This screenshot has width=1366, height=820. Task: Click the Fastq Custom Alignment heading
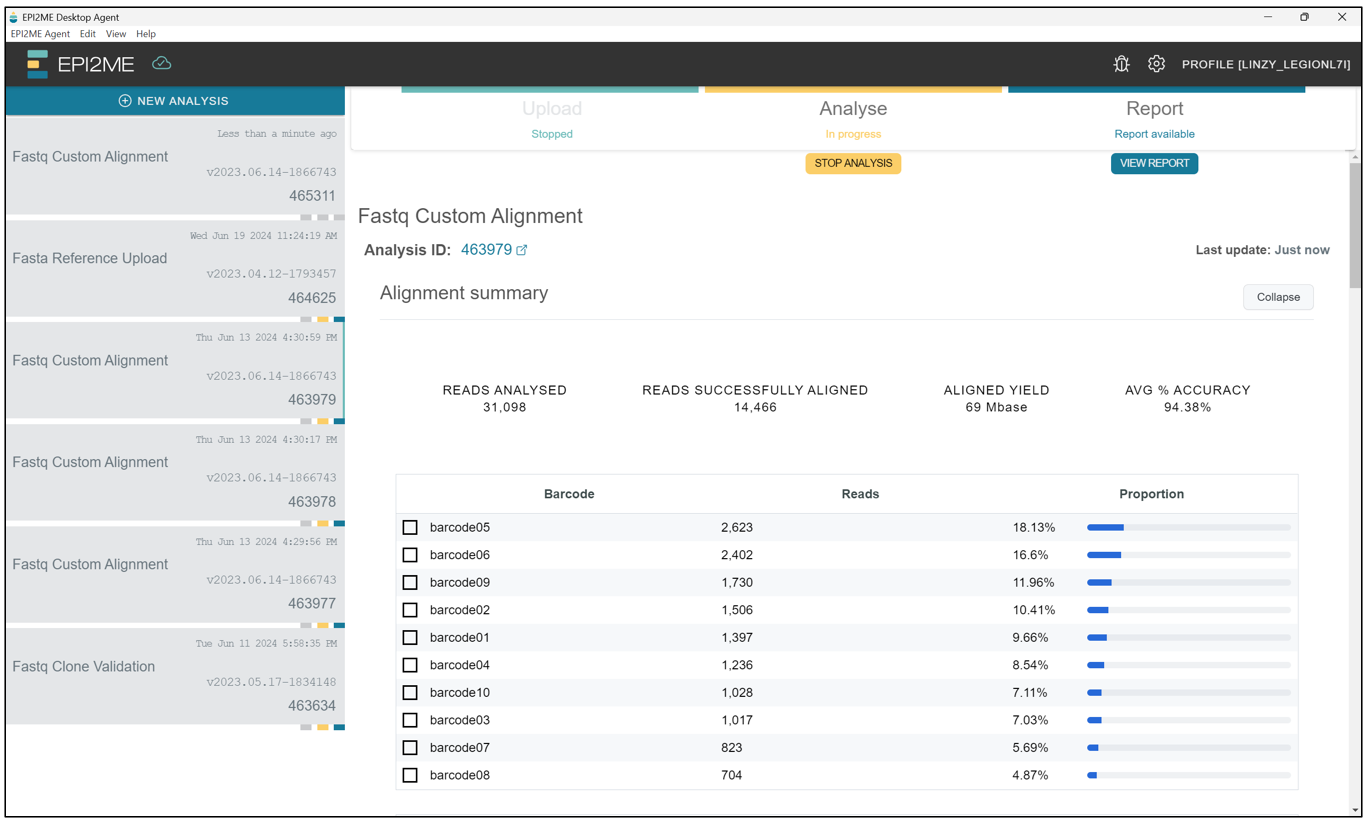pos(470,216)
